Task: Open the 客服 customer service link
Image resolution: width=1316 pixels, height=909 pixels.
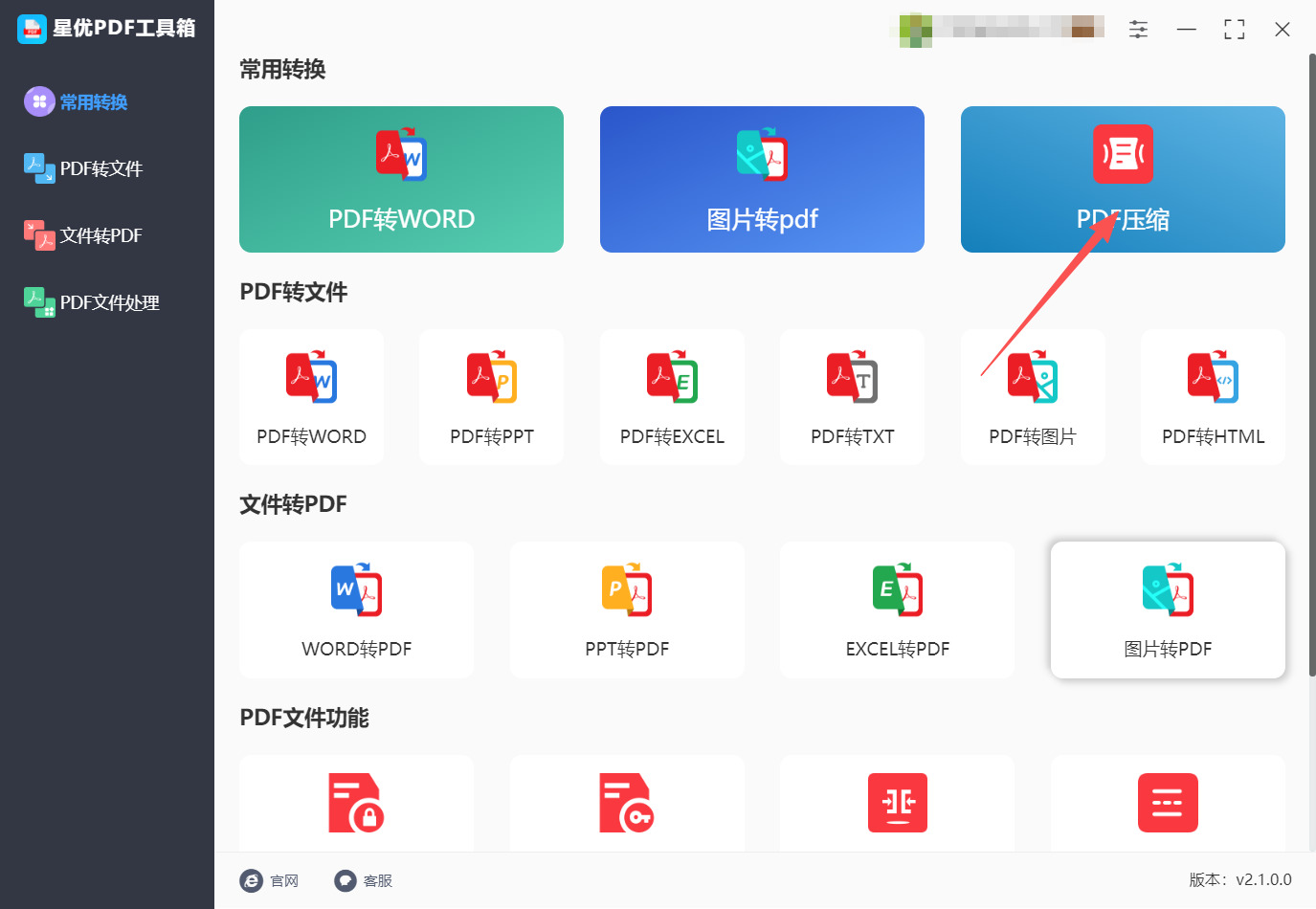Action: click(364, 880)
